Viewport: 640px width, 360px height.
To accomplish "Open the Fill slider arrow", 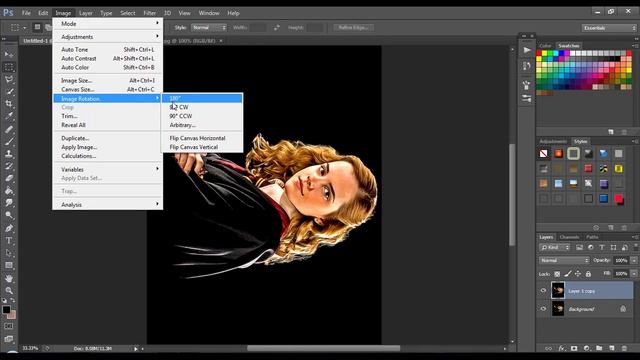I will 634,273.
